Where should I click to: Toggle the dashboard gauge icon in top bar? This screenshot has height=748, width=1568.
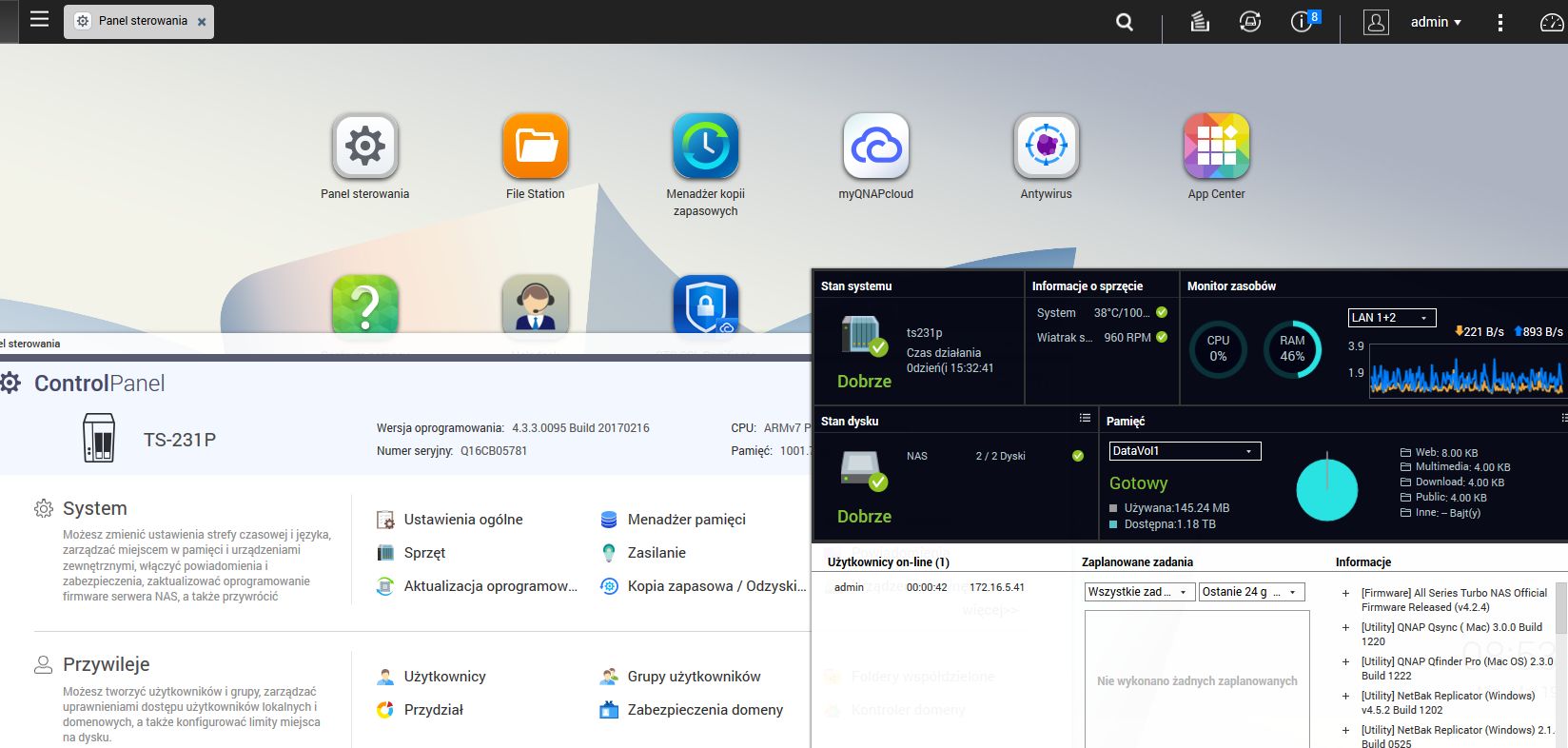1552,22
